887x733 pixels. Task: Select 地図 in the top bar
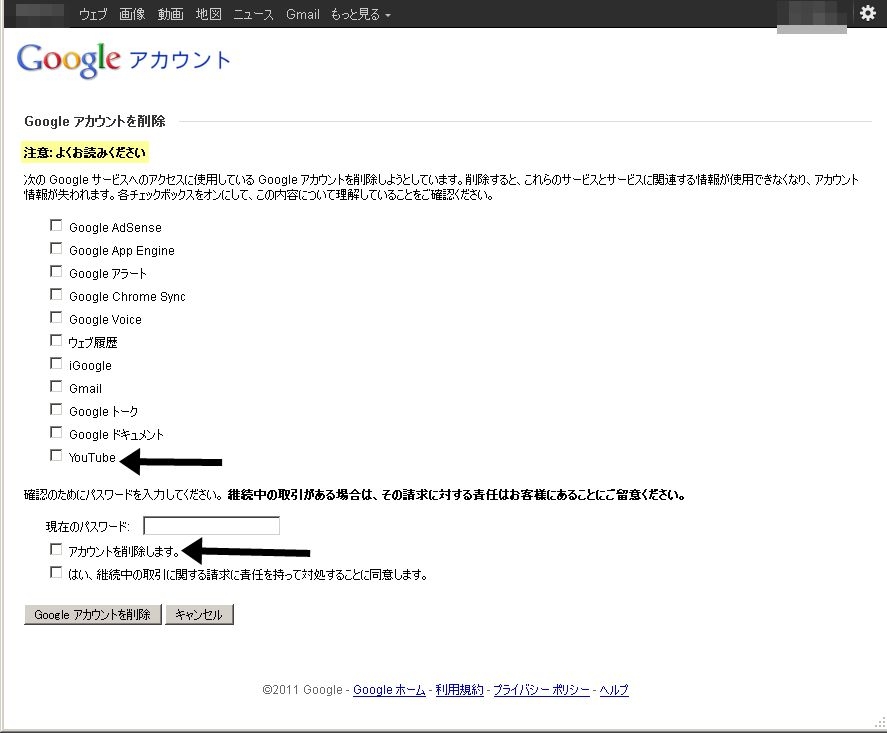[x=208, y=14]
